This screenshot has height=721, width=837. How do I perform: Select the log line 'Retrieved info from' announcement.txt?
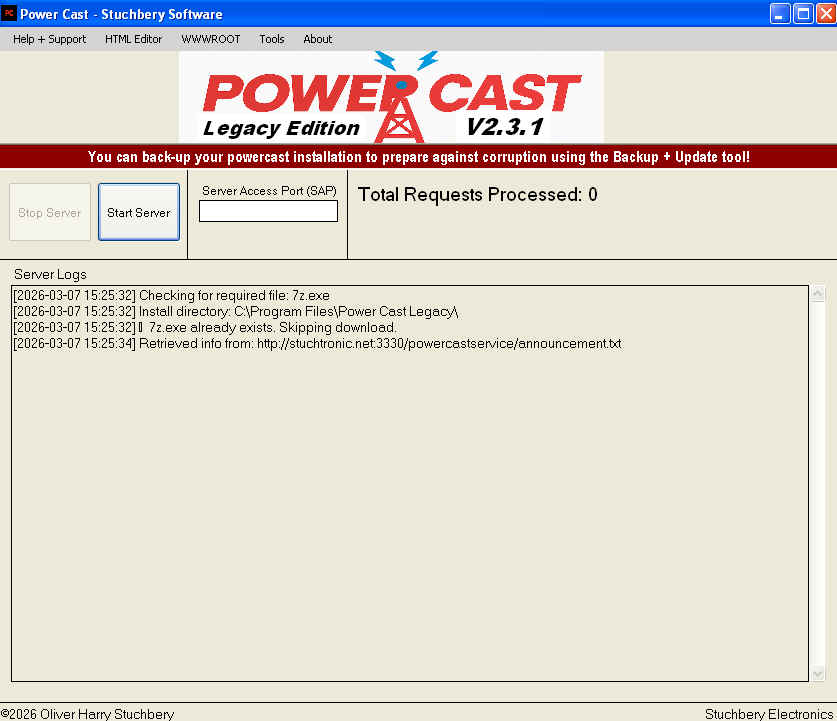[317, 344]
